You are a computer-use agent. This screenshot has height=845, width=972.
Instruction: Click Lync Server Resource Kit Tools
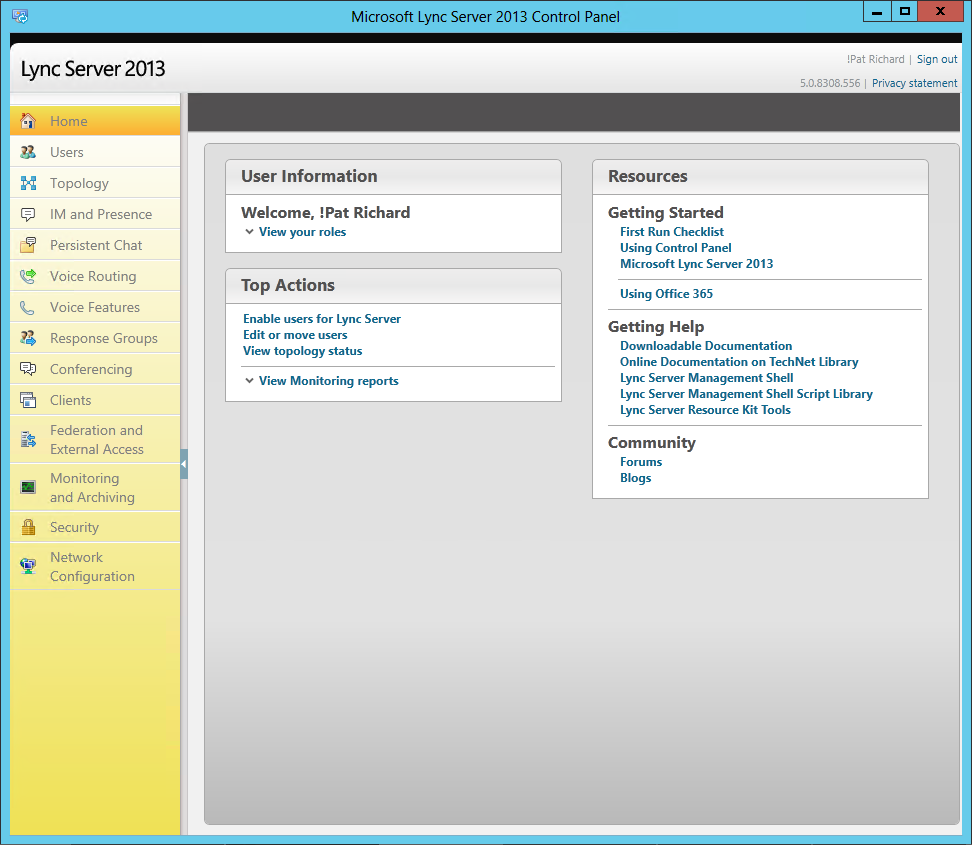click(x=705, y=410)
